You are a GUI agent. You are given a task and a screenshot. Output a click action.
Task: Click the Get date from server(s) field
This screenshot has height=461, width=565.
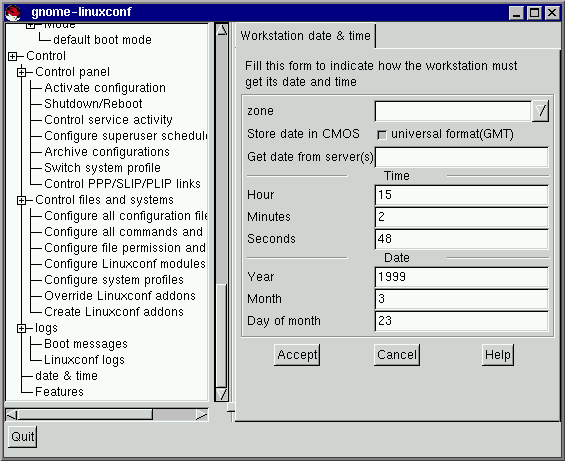pyautogui.click(x=462, y=157)
